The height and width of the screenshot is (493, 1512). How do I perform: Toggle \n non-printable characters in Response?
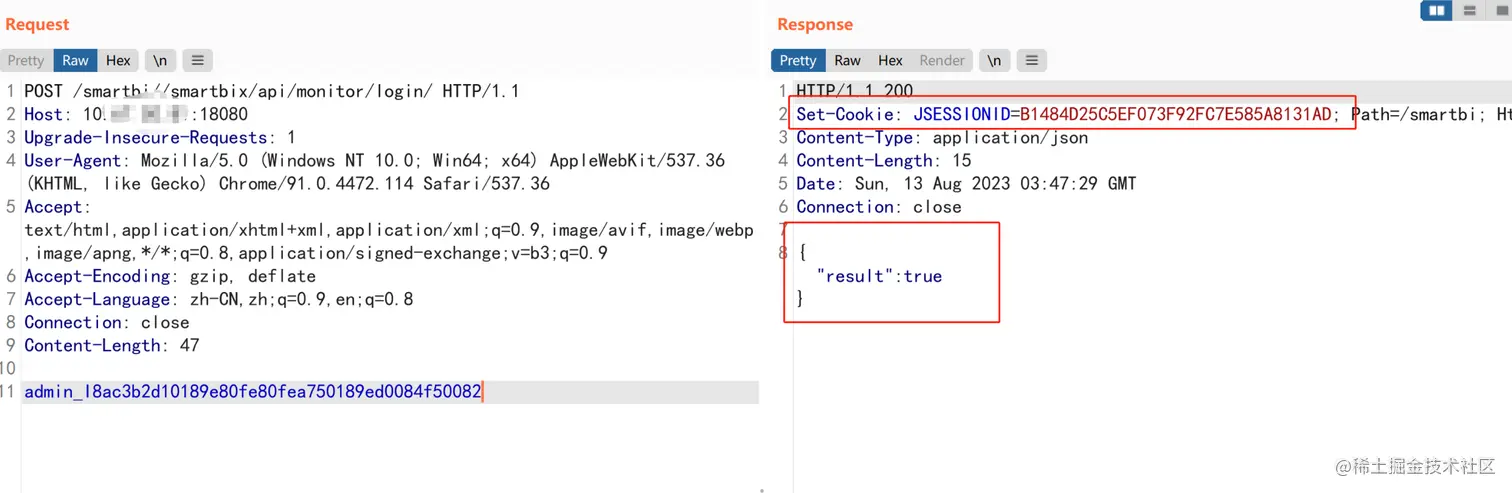point(994,60)
